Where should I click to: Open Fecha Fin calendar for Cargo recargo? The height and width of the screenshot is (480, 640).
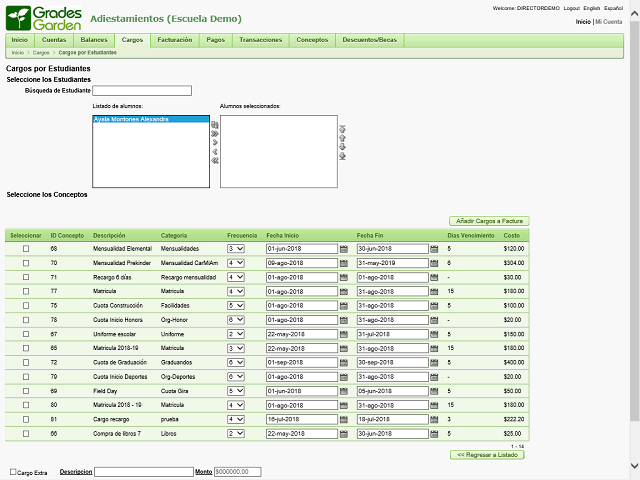[434, 419]
